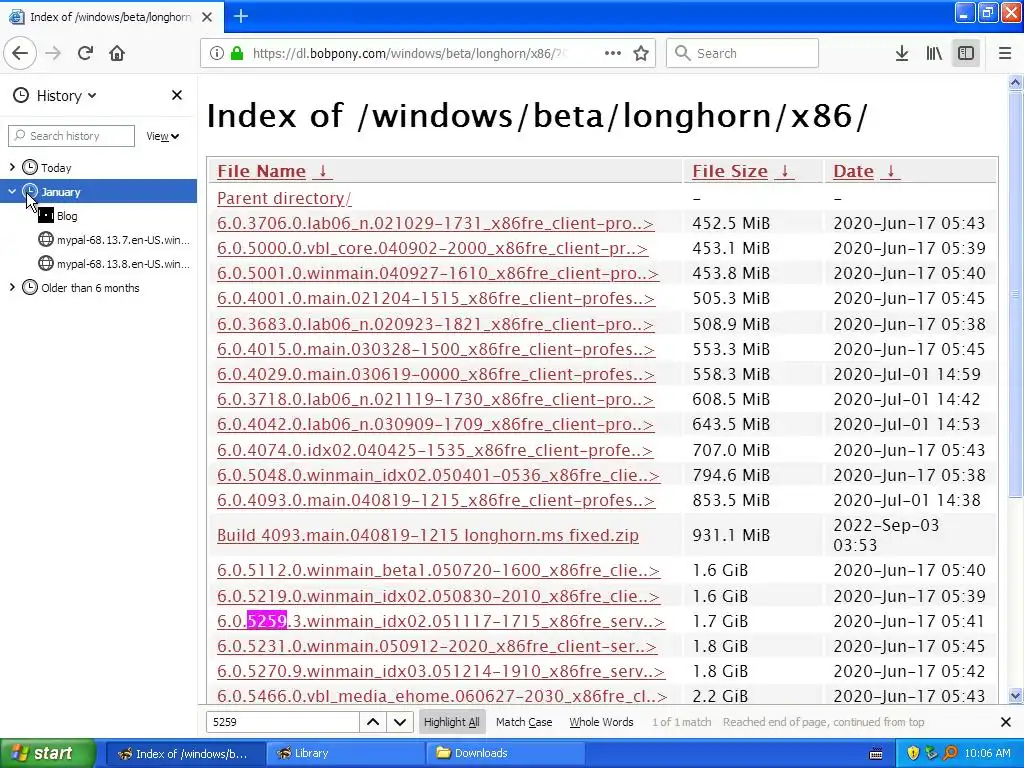Click the scrollbar up arrow
Viewport: 1024px width, 768px height.
point(1015,82)
